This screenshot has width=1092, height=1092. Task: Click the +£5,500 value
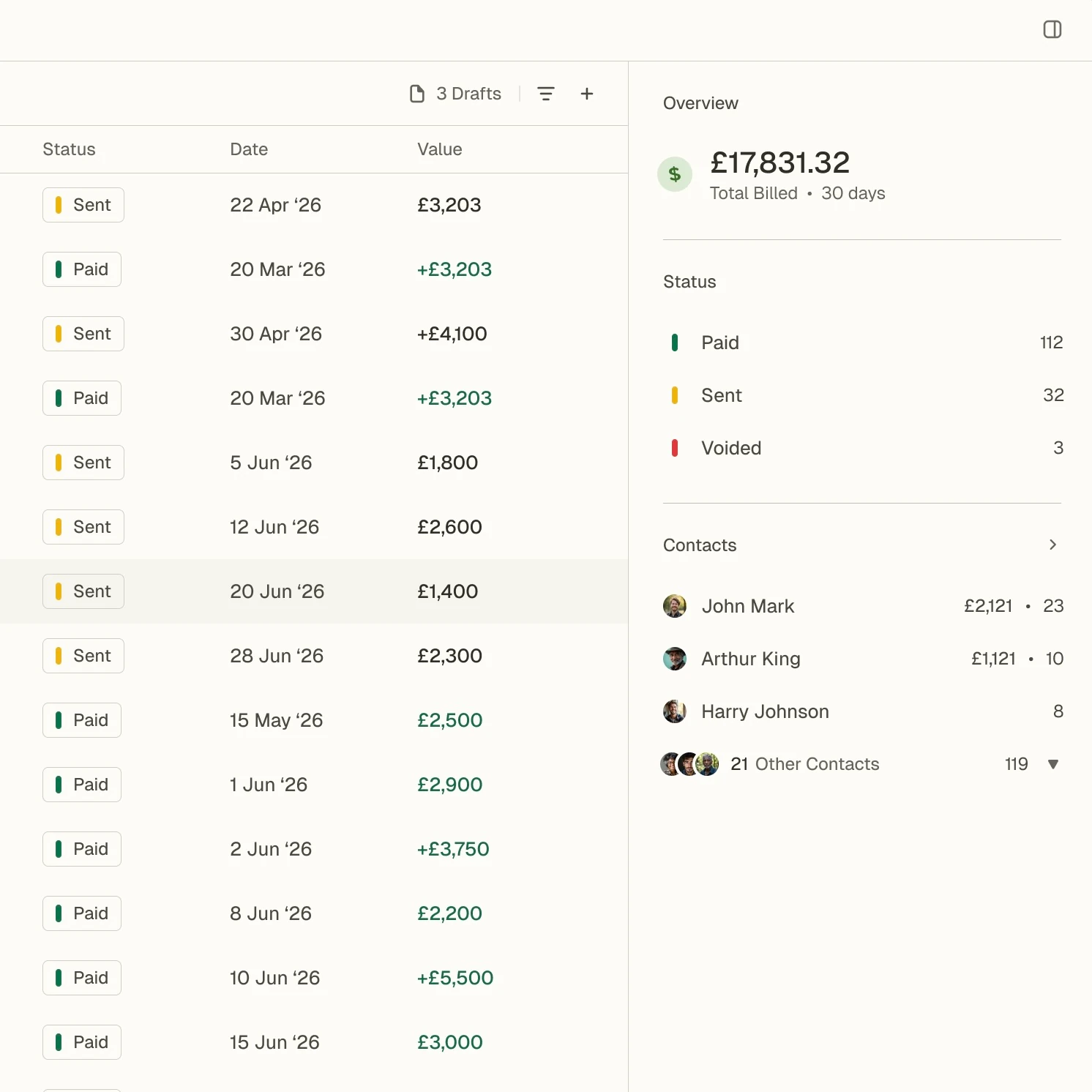[455, 978]
